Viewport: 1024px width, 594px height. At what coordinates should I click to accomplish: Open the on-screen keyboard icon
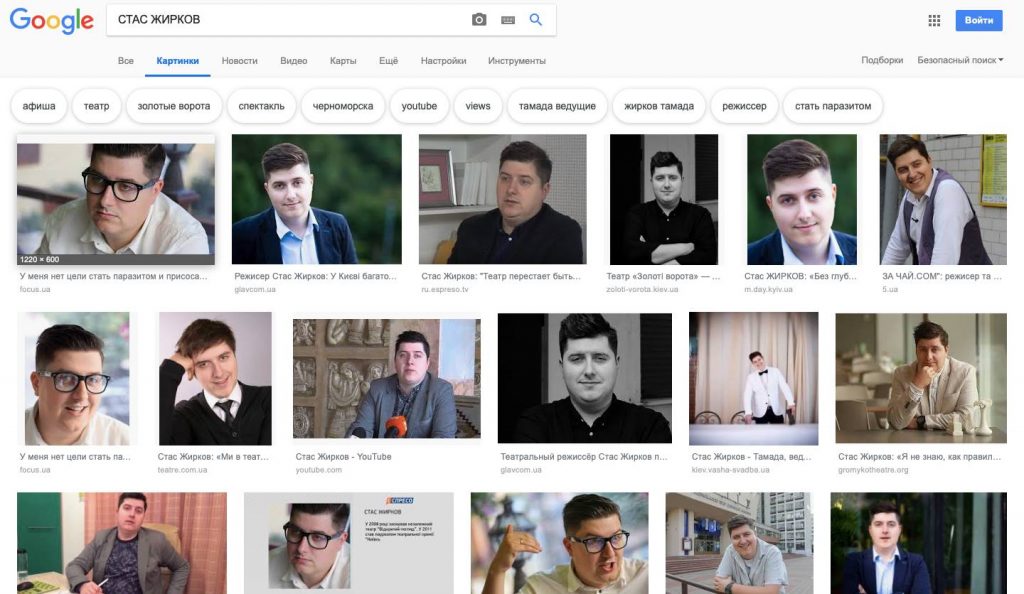click(x=507, y=20)
